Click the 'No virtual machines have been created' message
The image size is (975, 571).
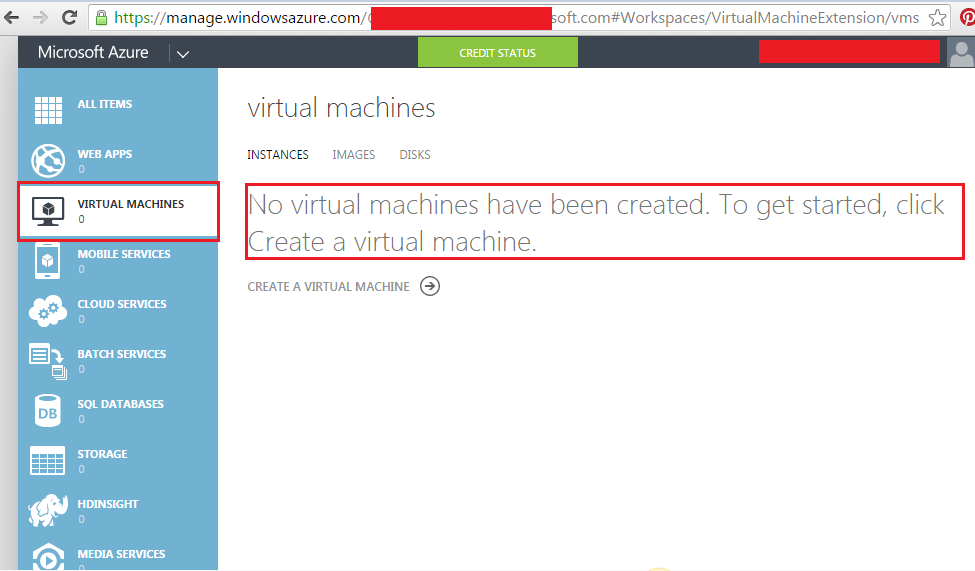tap(596, 223)
